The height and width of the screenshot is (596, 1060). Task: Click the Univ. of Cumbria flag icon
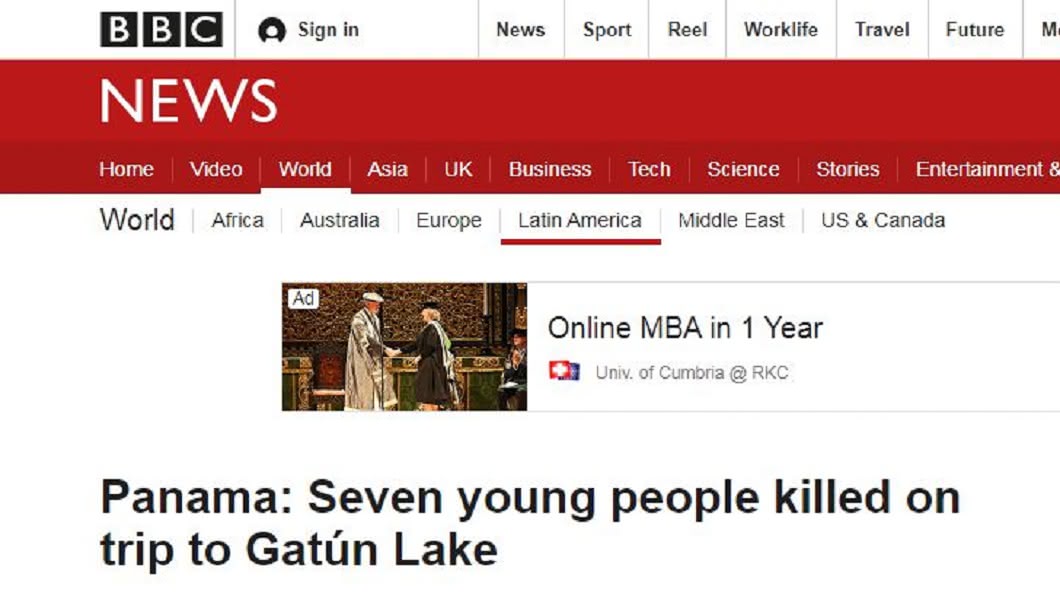click(564, 371)
